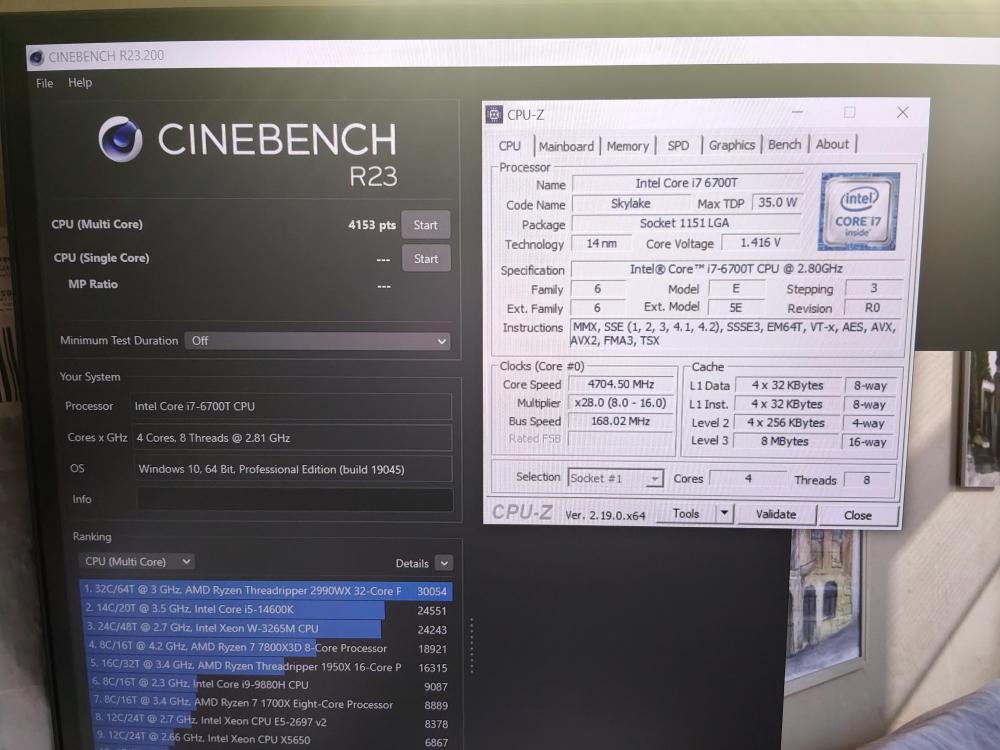Click the Cinebench sphere logo
Viewport: 1000px width, 750px height.
click(x=120, y=139)
